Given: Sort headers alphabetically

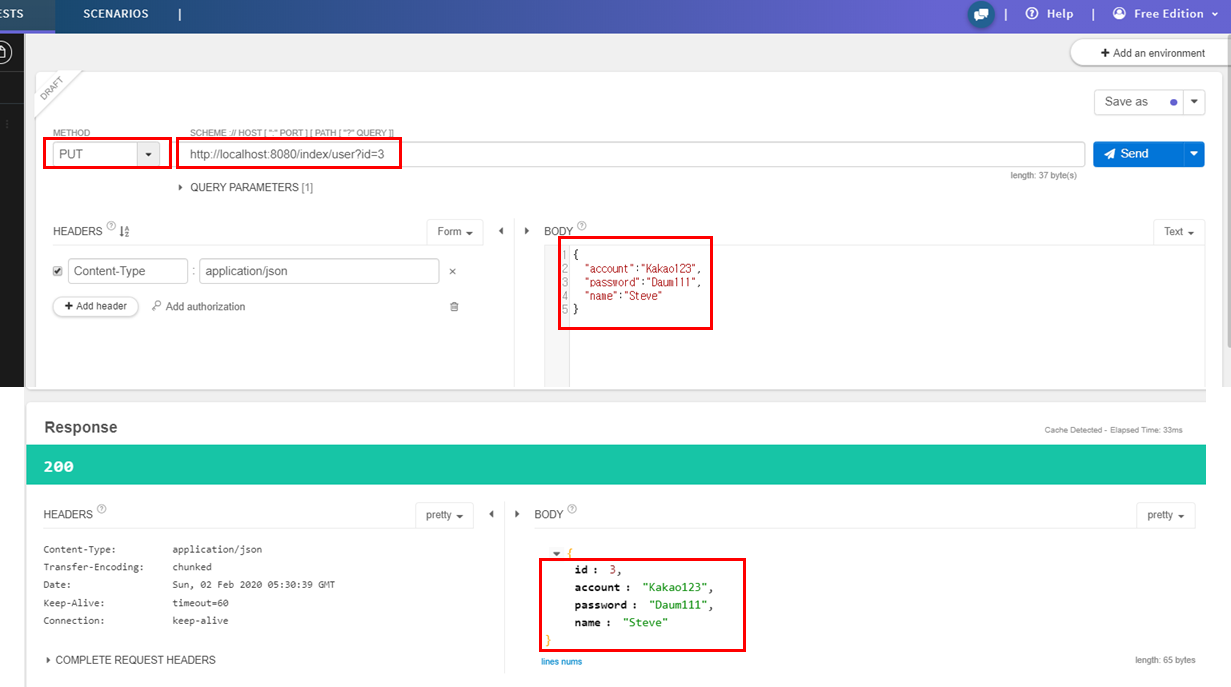Looking at the screenshot, I should [125, 232].
